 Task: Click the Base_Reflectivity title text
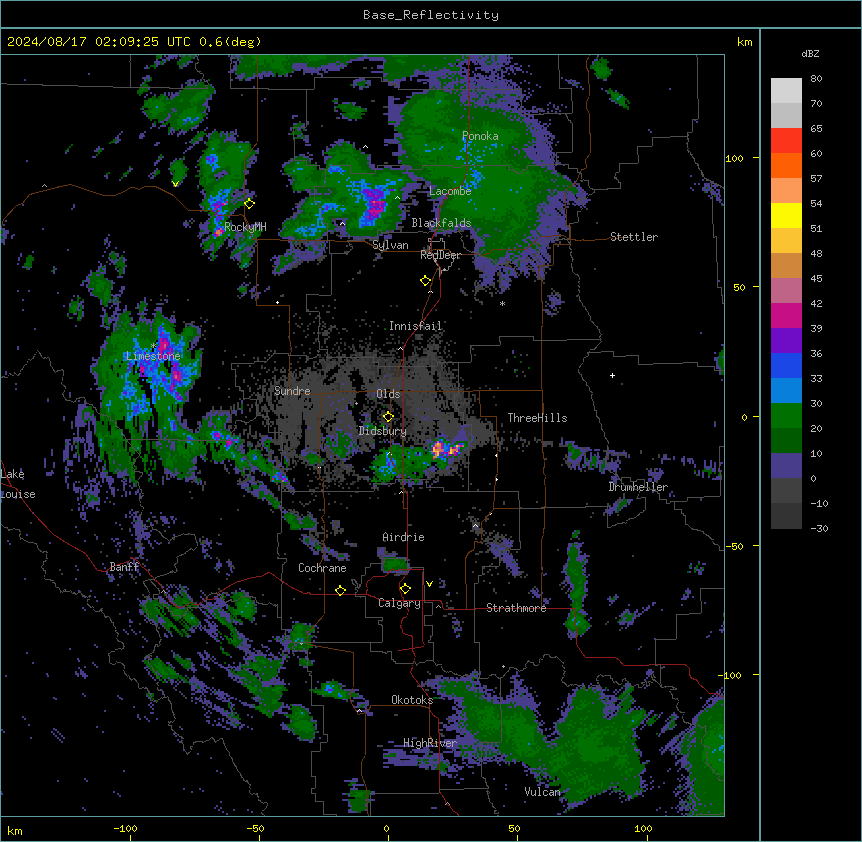tap(431, 15)
